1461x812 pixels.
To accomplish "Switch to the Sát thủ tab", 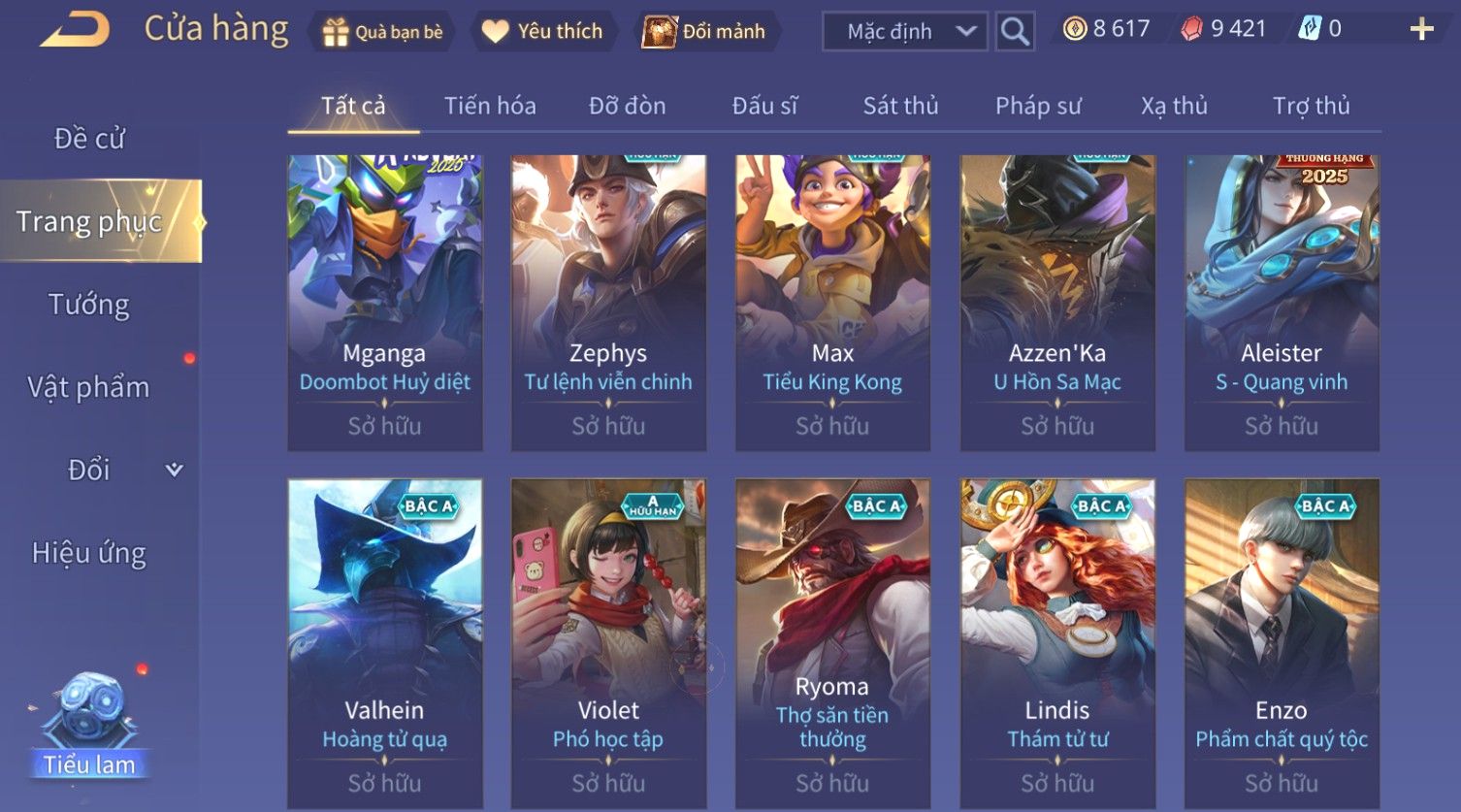I will coord(901,106).
